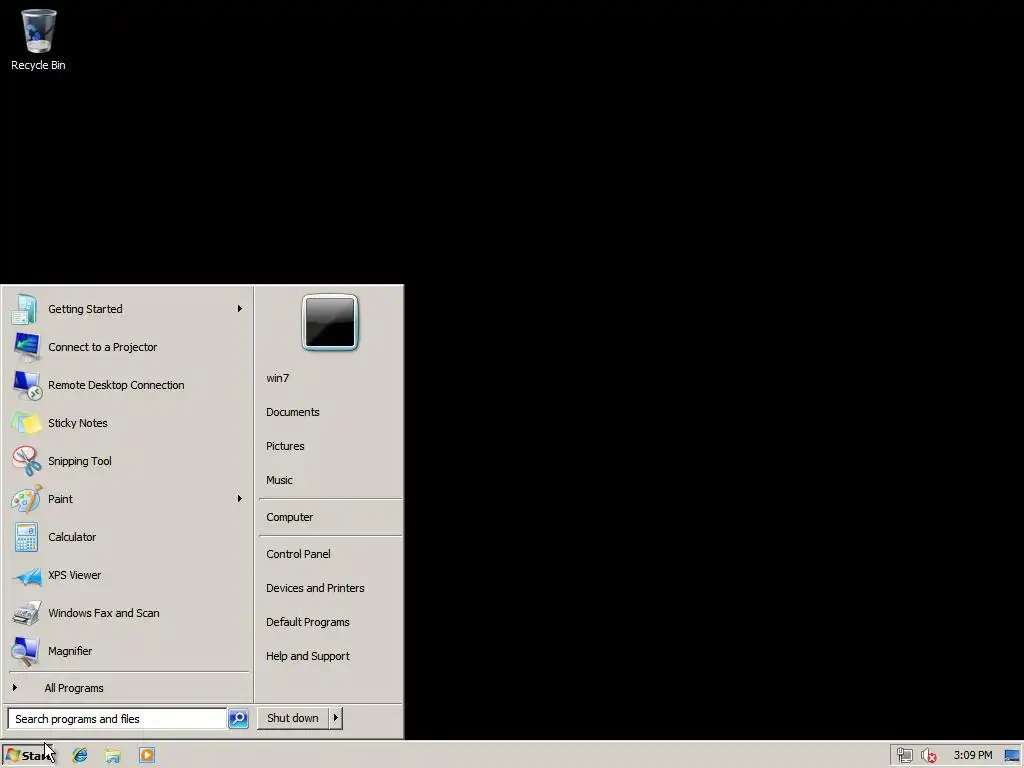1024x768 pixels.
Task: Select the Paint label
Action: point(60,499)
